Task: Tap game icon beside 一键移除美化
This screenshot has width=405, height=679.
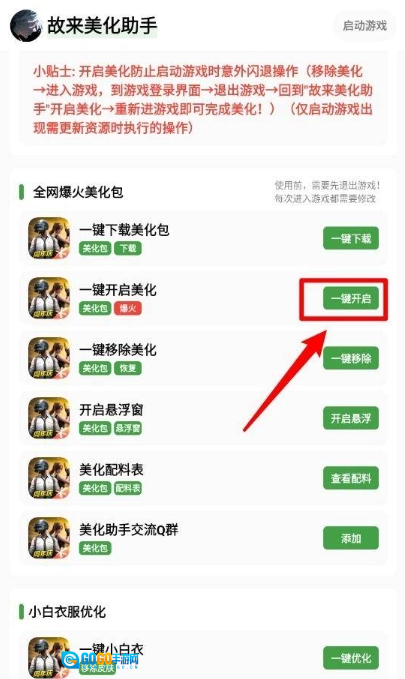Action: [x=49, y=358]
